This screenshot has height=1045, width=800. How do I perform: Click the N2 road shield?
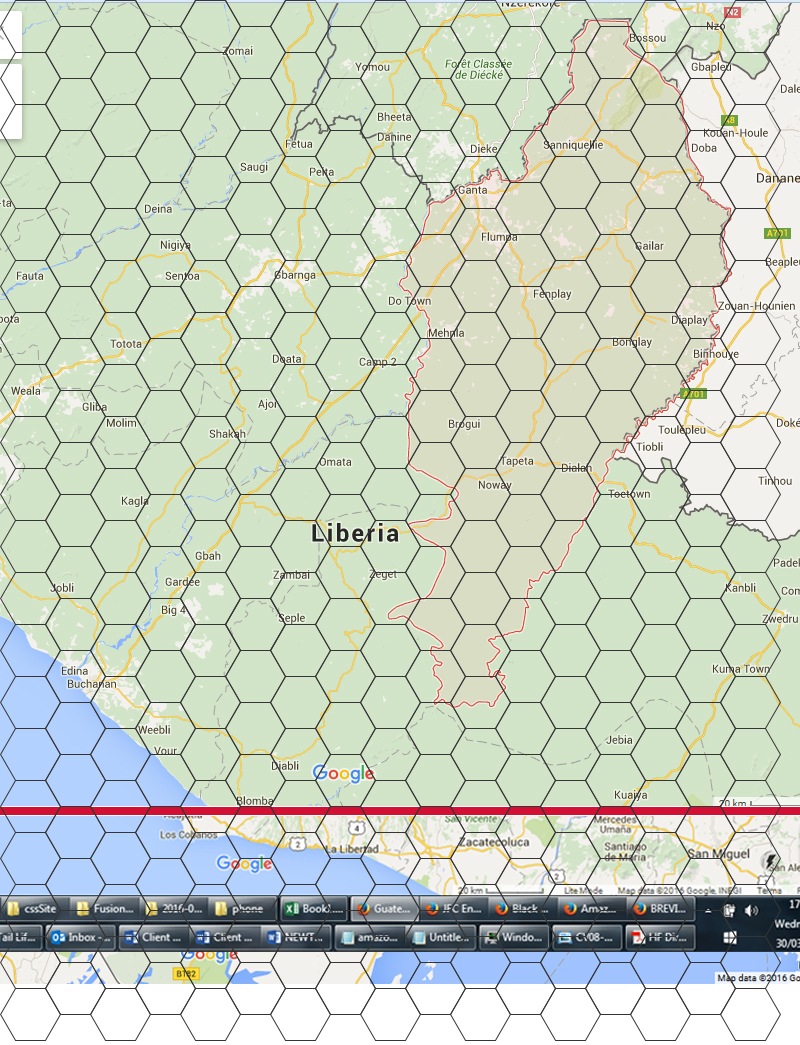coord(733,12)
